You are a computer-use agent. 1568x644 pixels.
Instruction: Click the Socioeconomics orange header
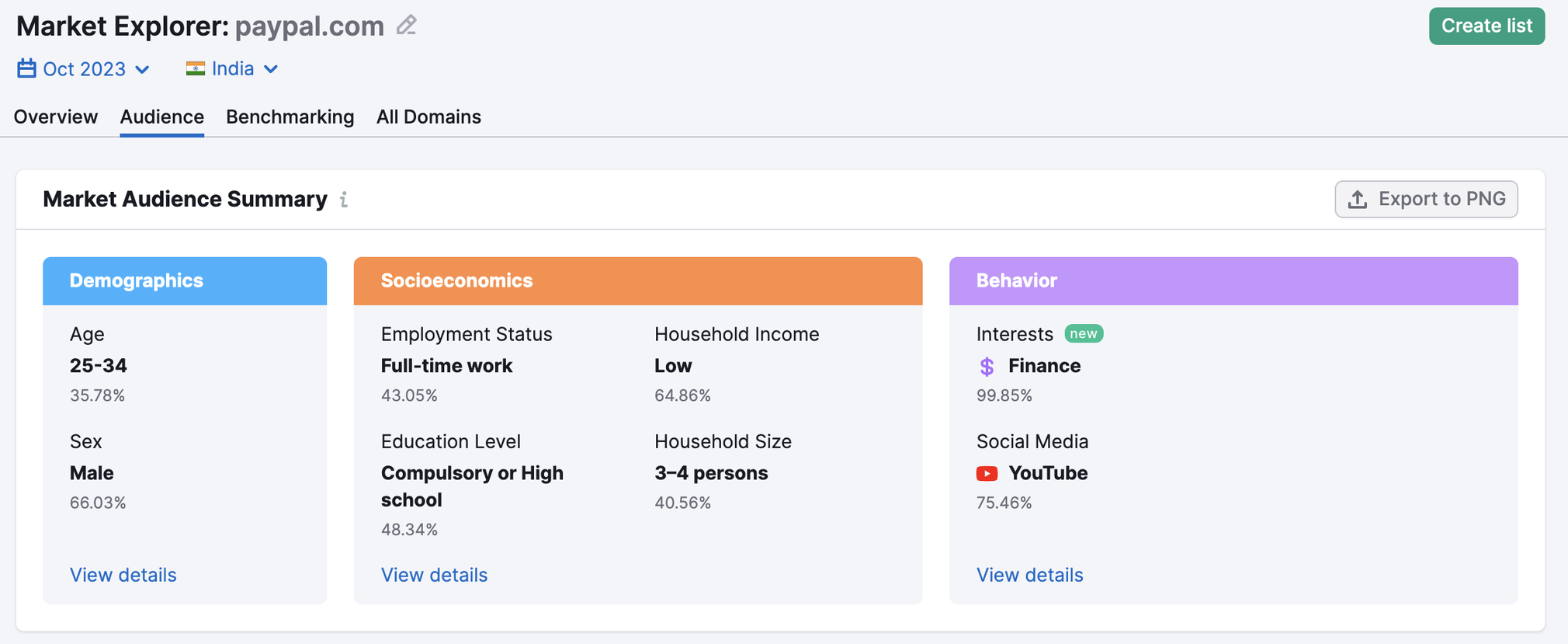click(638, 280)
